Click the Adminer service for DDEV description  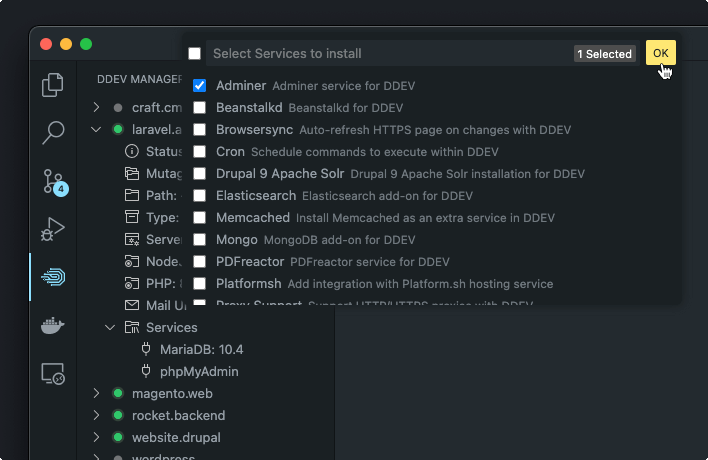coord(344,86)
